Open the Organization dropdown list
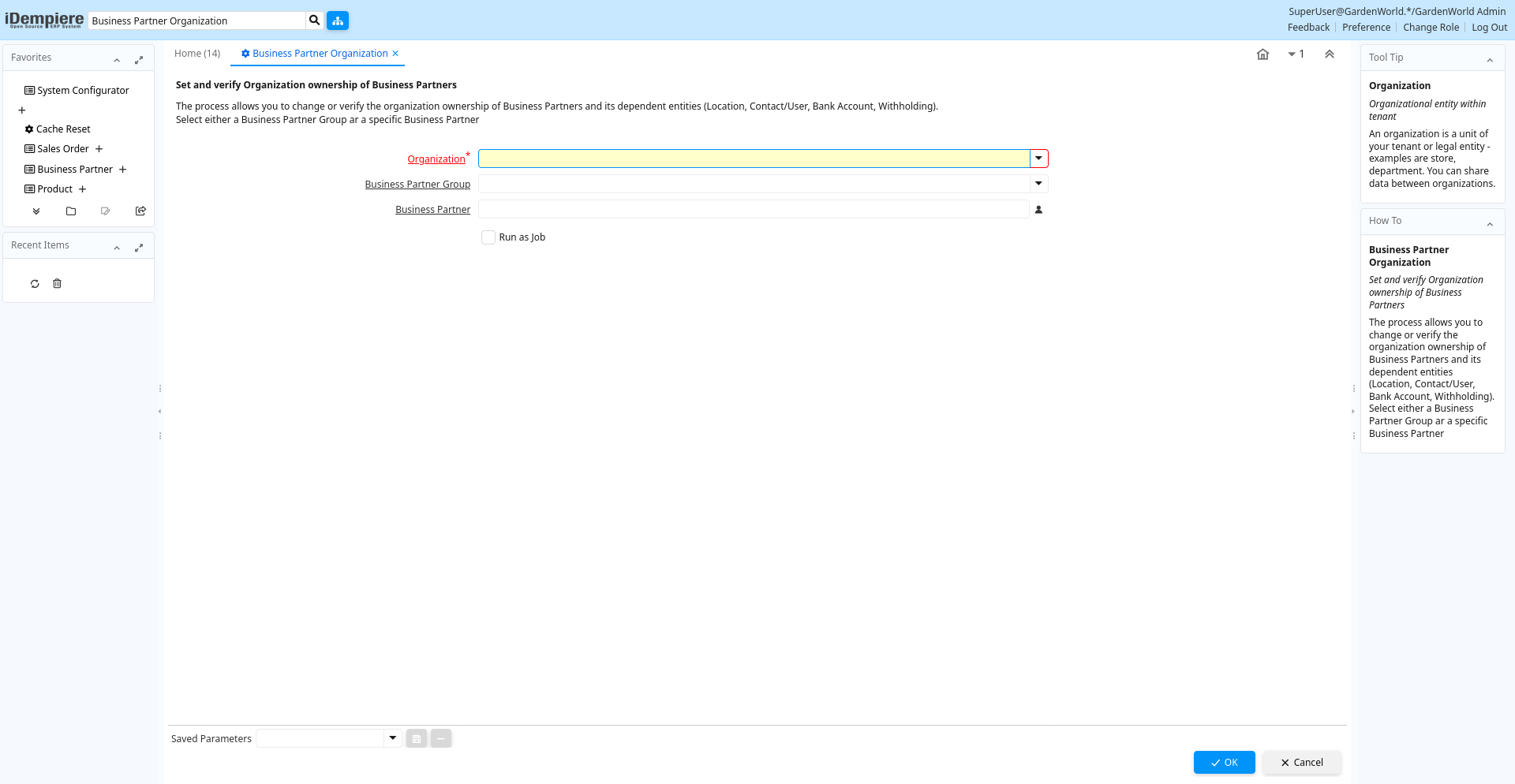This screenshot has width=1515, height=784. pyautogui.click(x=1038, y=159)
